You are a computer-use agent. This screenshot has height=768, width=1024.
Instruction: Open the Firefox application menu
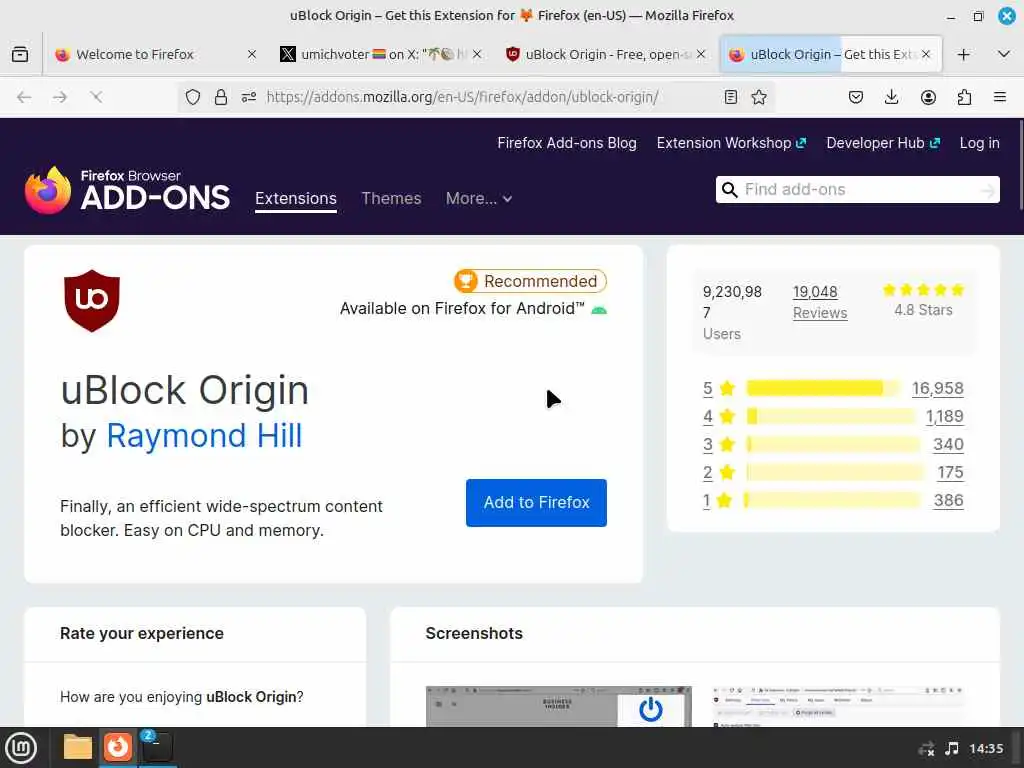click(1000, 97)
